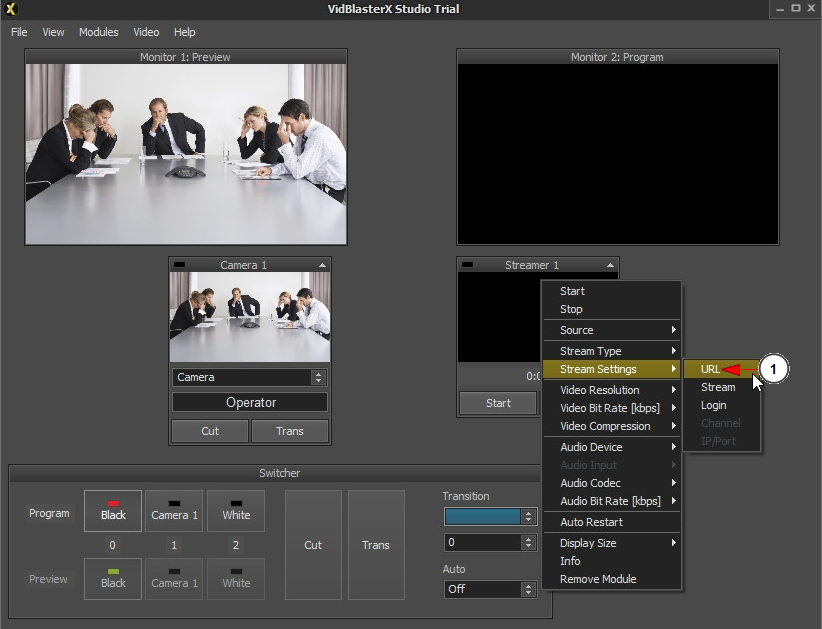Open the View menu

(x=53, y=32)
